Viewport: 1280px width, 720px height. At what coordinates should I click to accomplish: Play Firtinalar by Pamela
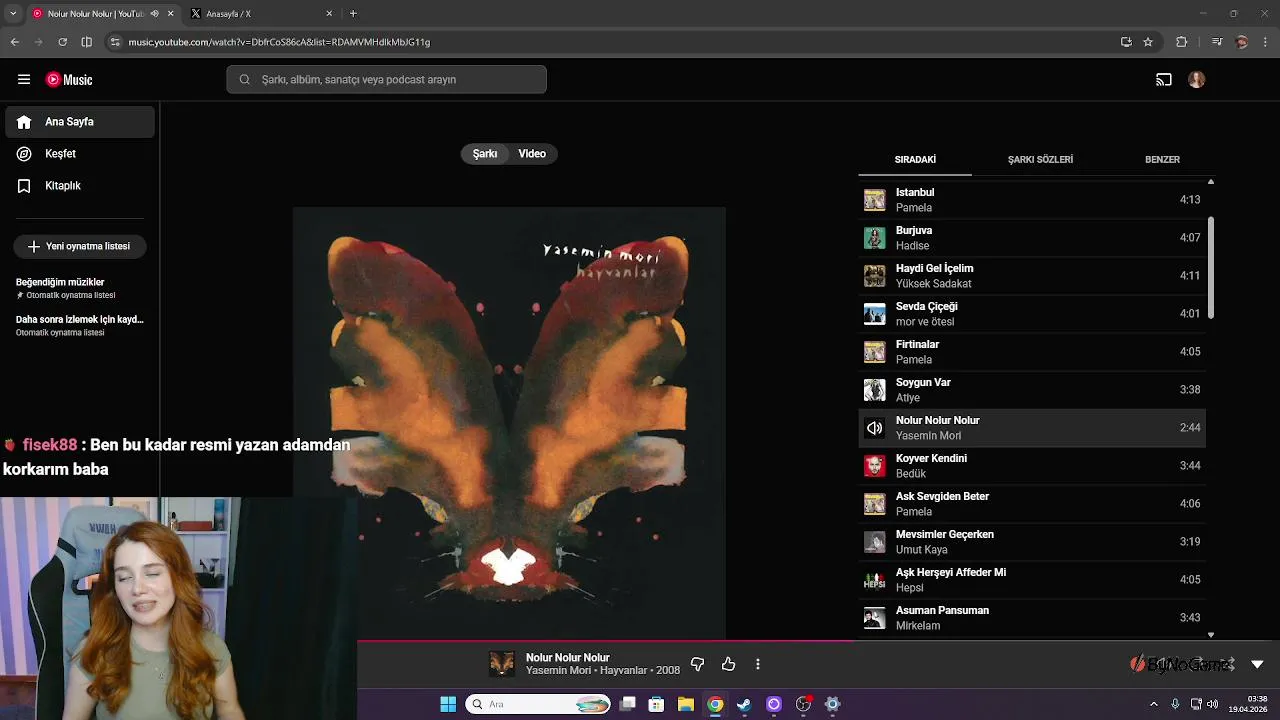pos(1032,352)
